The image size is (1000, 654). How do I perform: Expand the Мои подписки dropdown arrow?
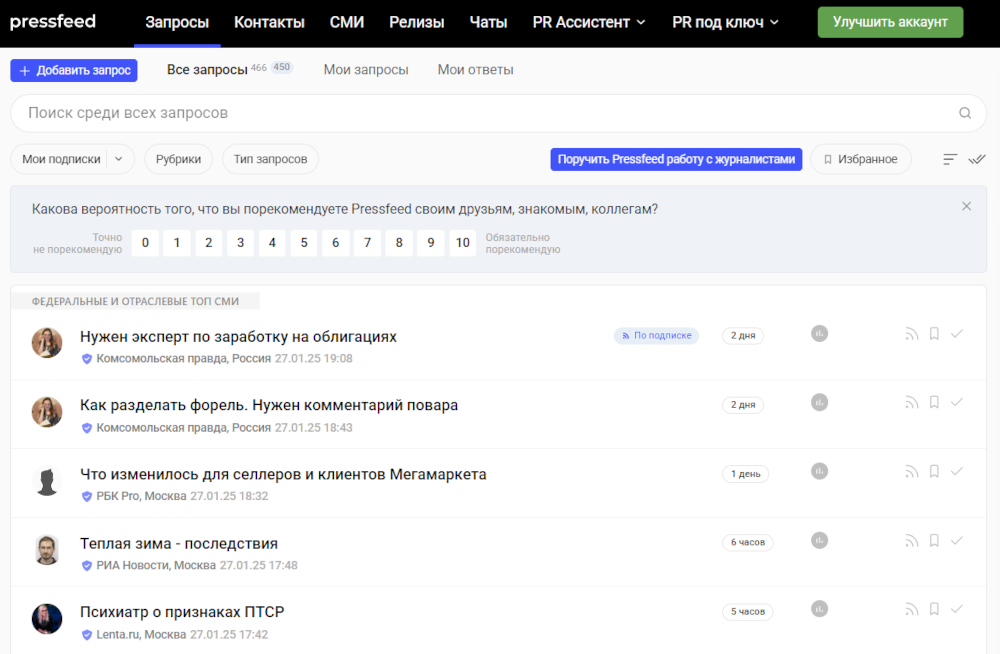click(119, 159)
